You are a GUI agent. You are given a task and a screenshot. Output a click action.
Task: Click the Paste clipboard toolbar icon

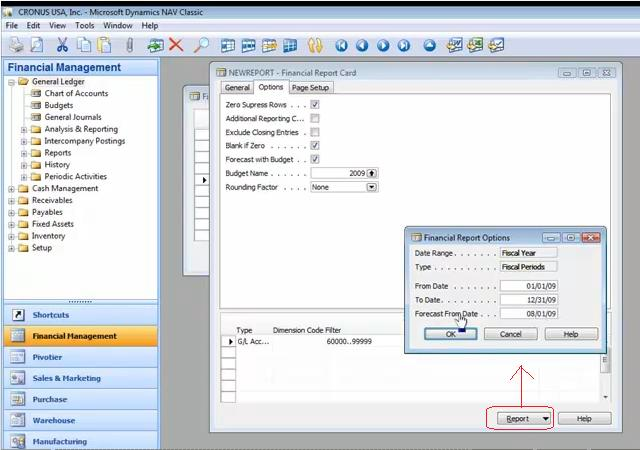(x=104, y=45)
